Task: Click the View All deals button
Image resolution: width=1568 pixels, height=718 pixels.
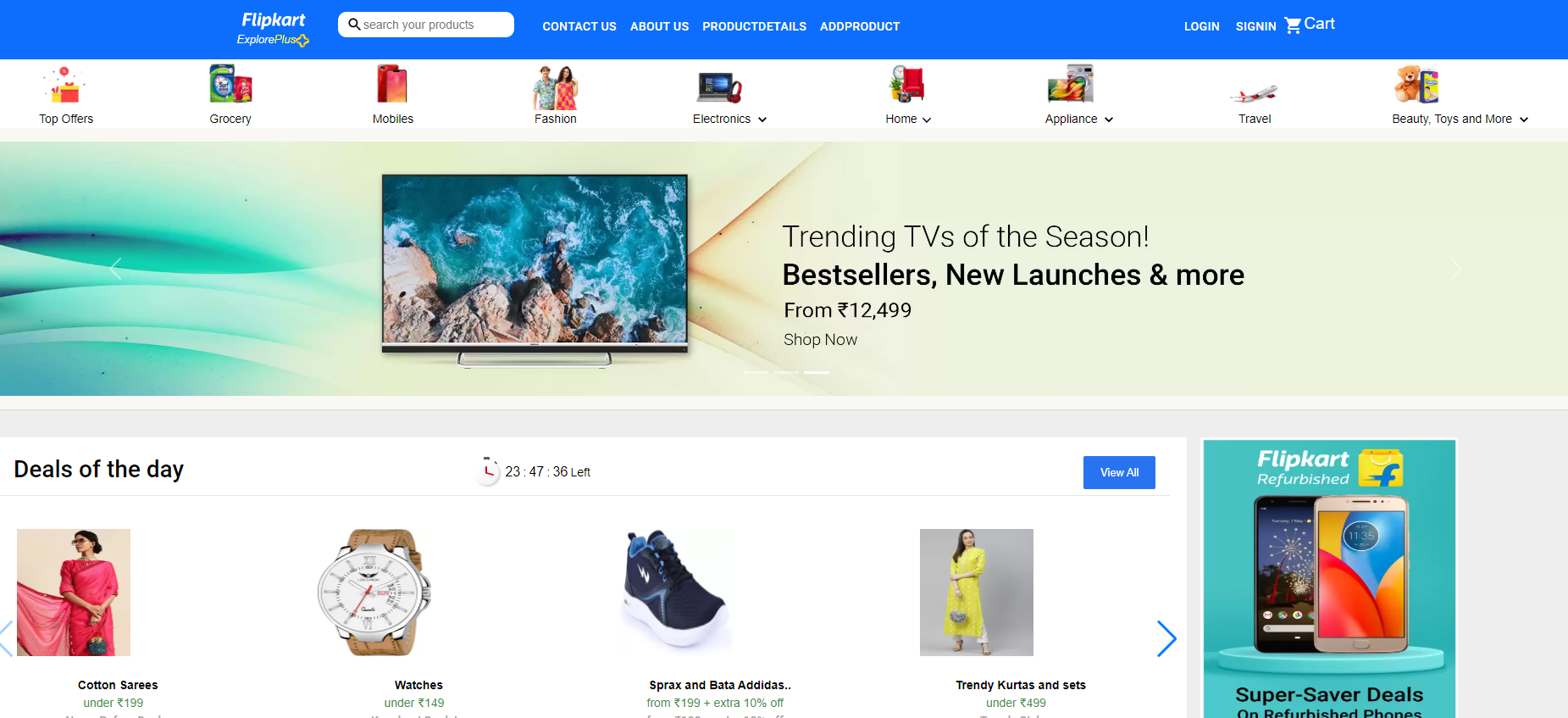Action: (x=1119, y=472)
